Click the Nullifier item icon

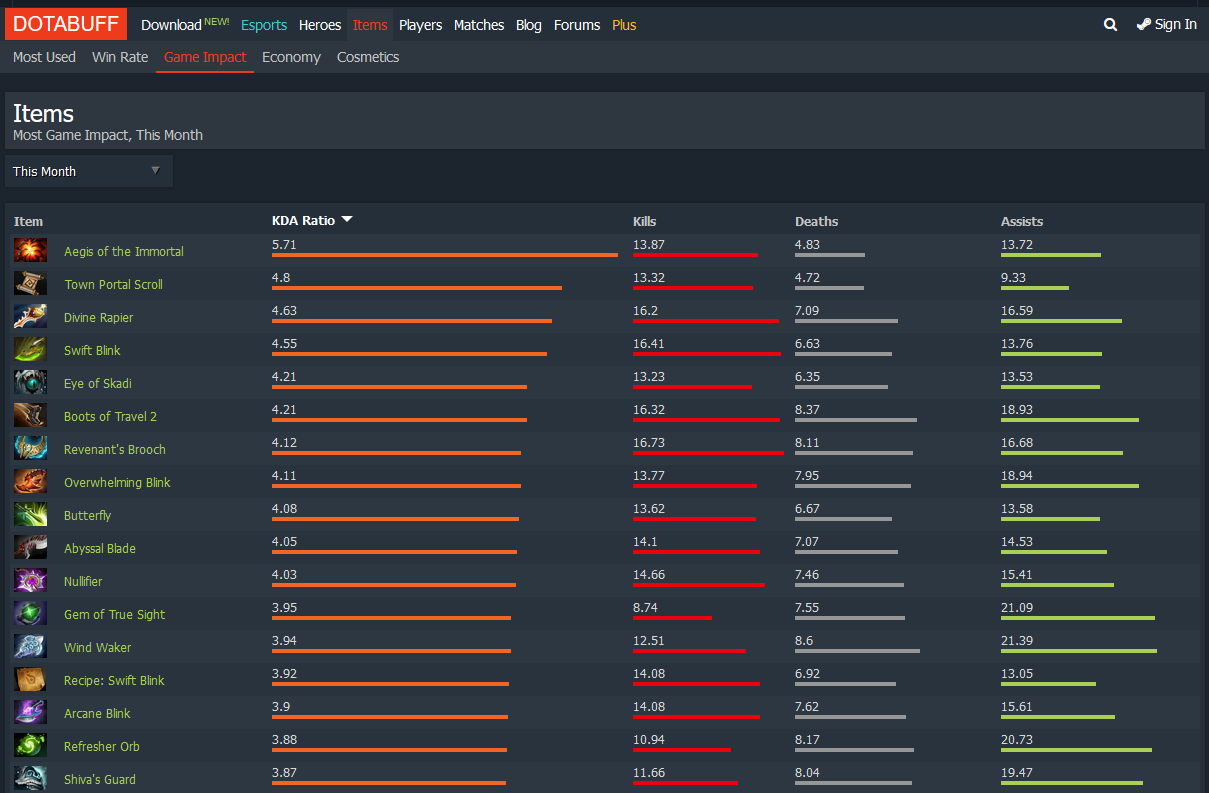30,581
